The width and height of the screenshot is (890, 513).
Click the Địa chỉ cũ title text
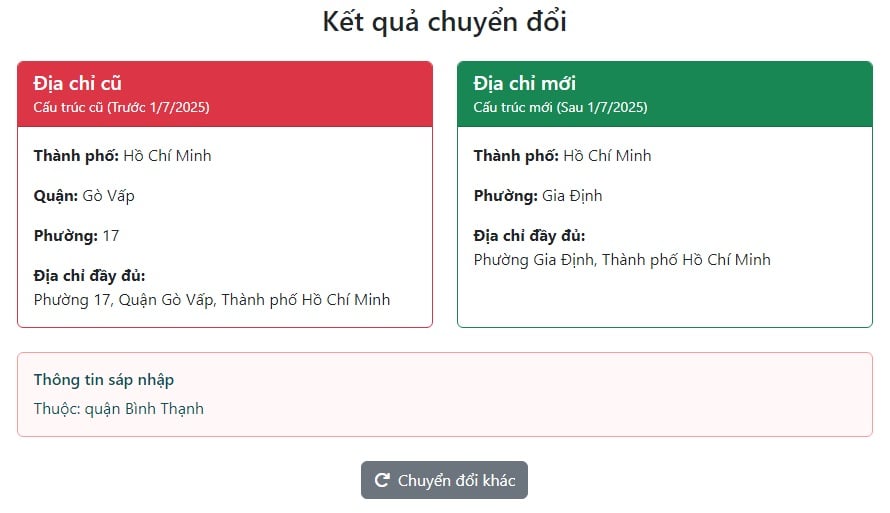pyautogui.click(x=78, y=83)
